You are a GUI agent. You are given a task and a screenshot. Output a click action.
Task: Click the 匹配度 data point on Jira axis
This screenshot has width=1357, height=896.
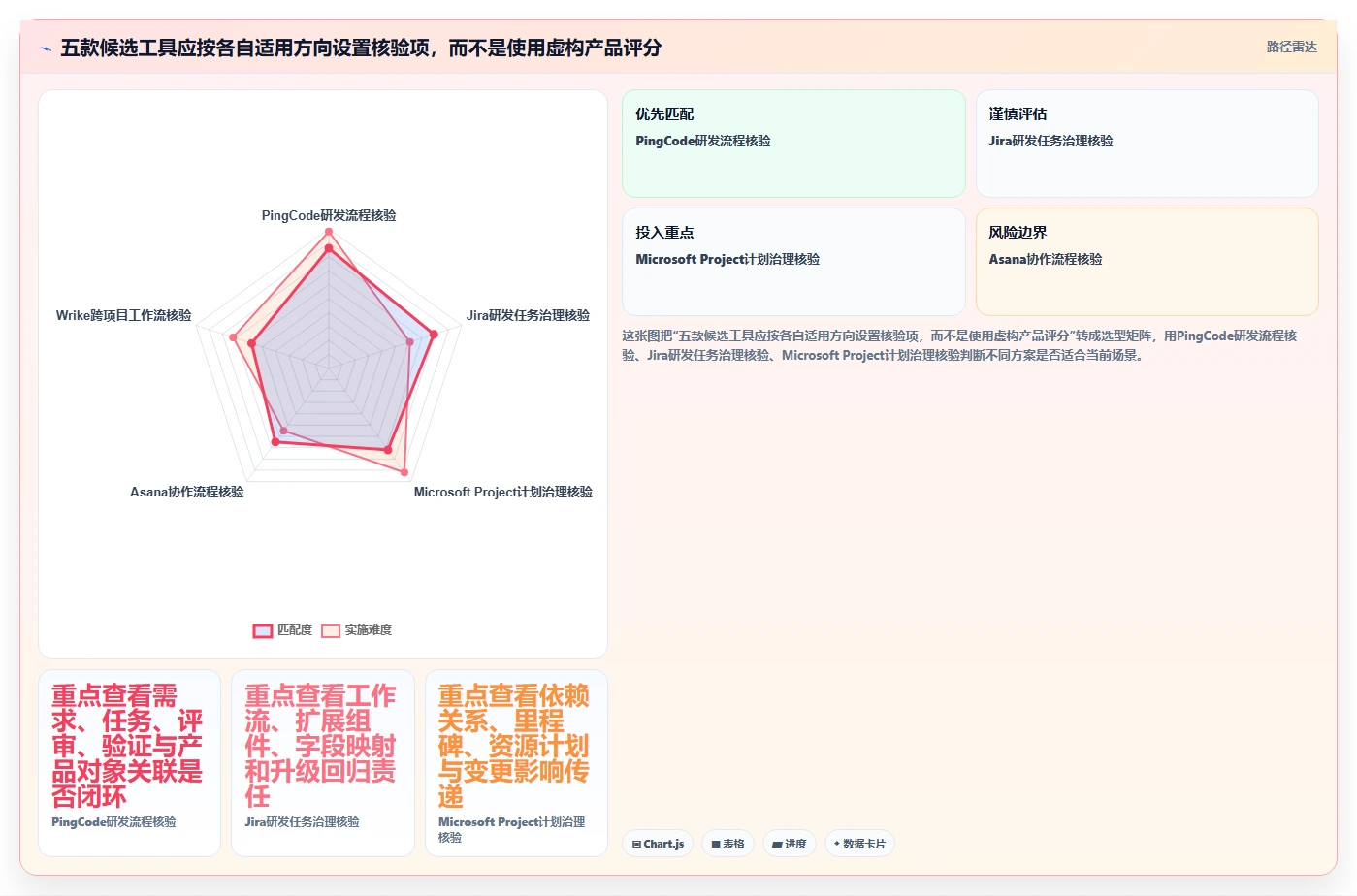click(434, 335)
